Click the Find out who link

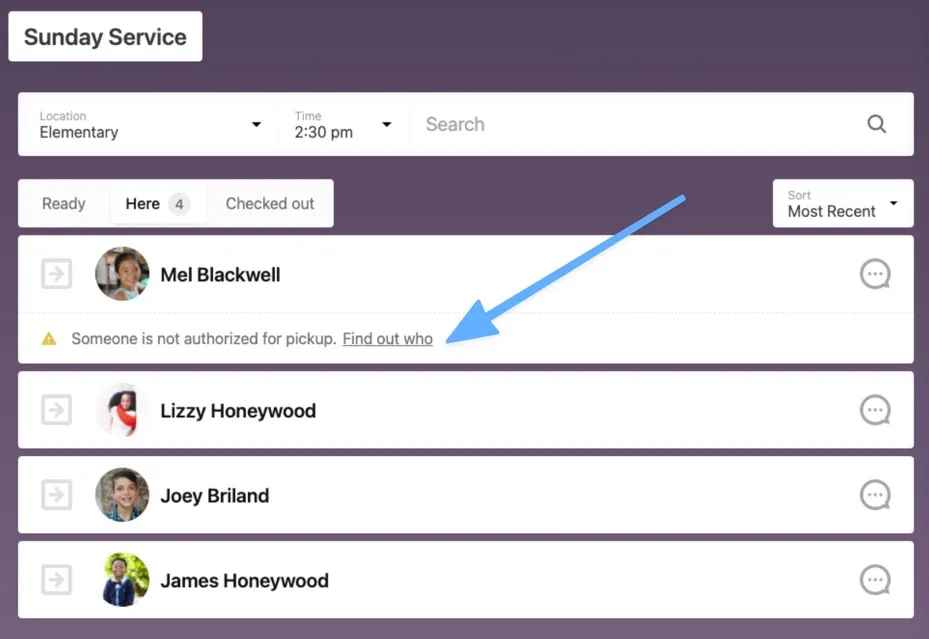pos(387,339)
